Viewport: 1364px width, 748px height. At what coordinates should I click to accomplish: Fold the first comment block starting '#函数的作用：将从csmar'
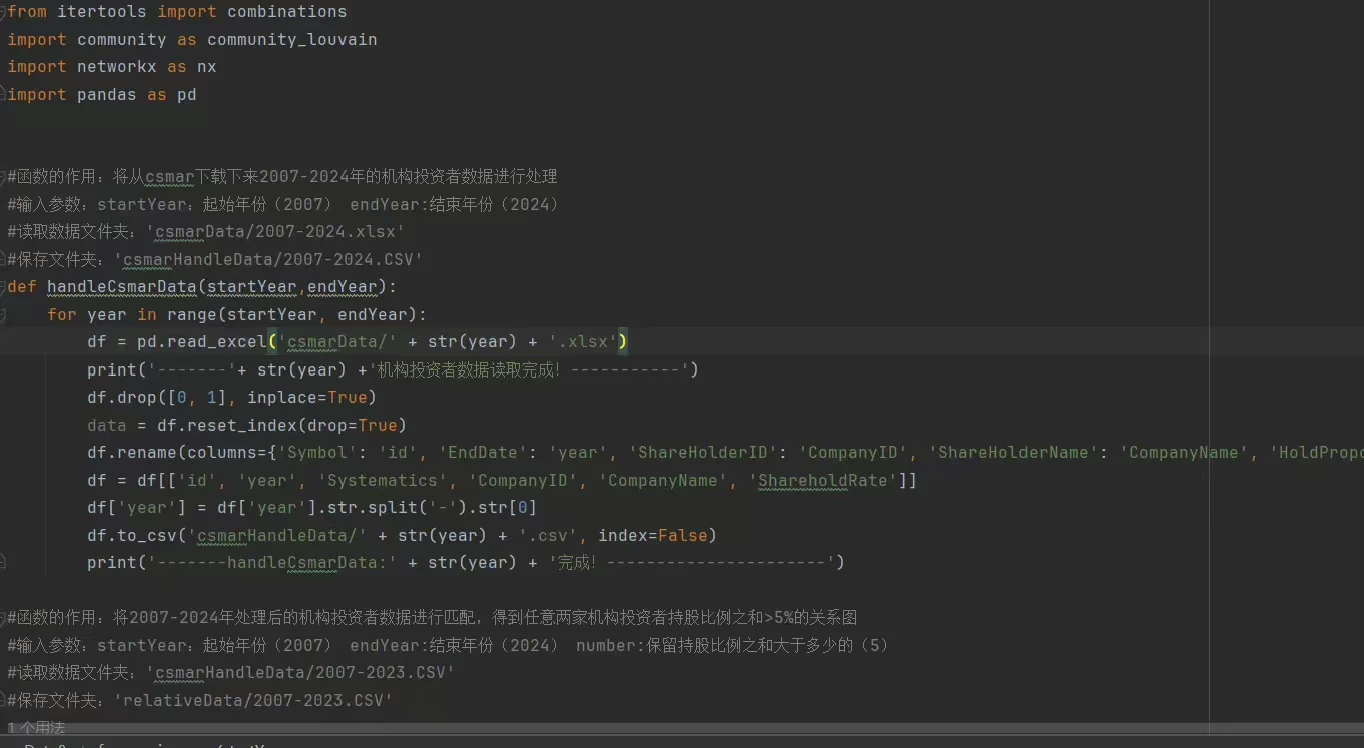3,177
